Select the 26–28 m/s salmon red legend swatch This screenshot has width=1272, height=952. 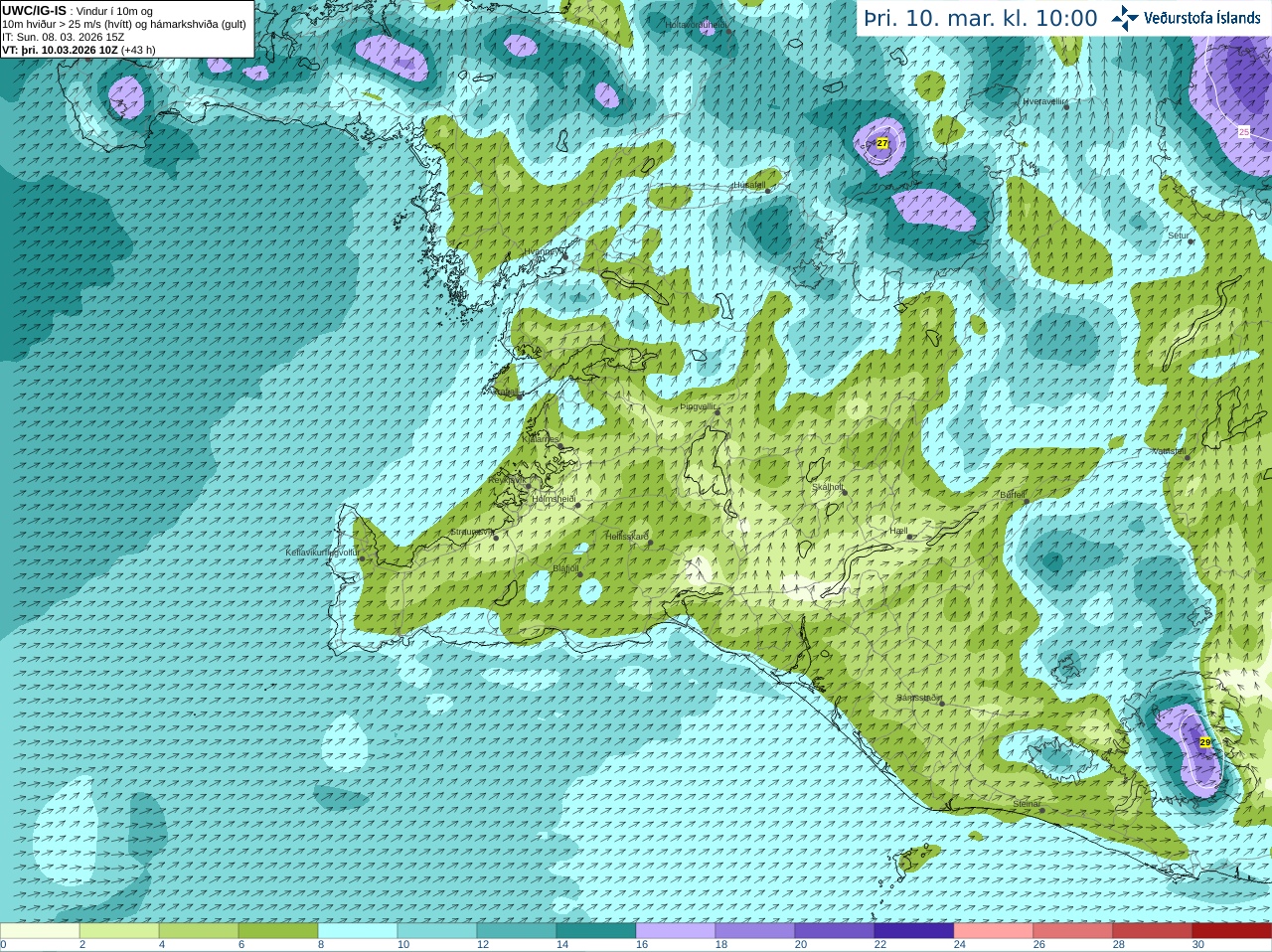[x=1073, y=931]
